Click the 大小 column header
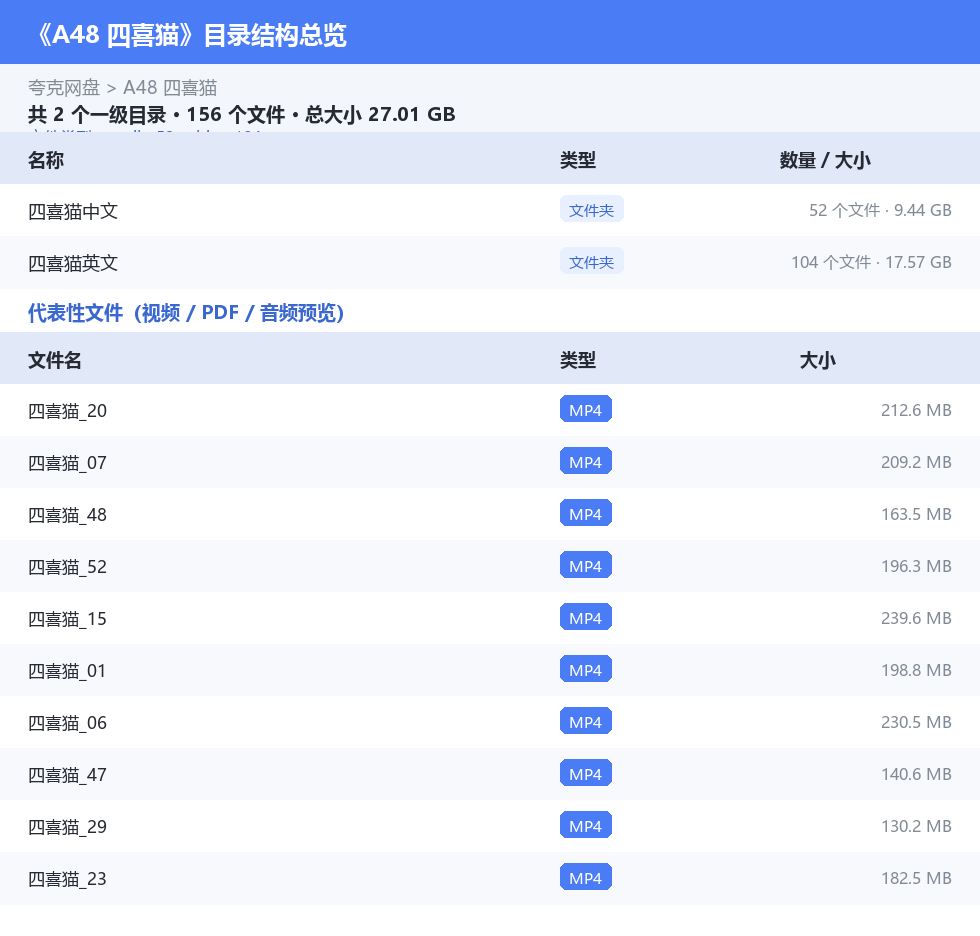 click(818, 360)
